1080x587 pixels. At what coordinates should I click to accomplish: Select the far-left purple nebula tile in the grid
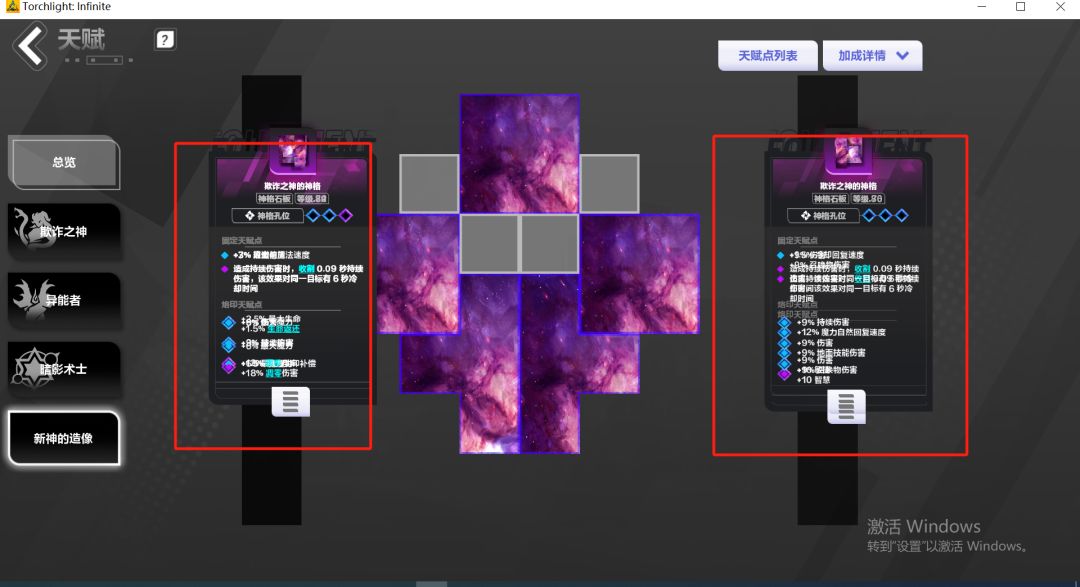click(418, 274)
